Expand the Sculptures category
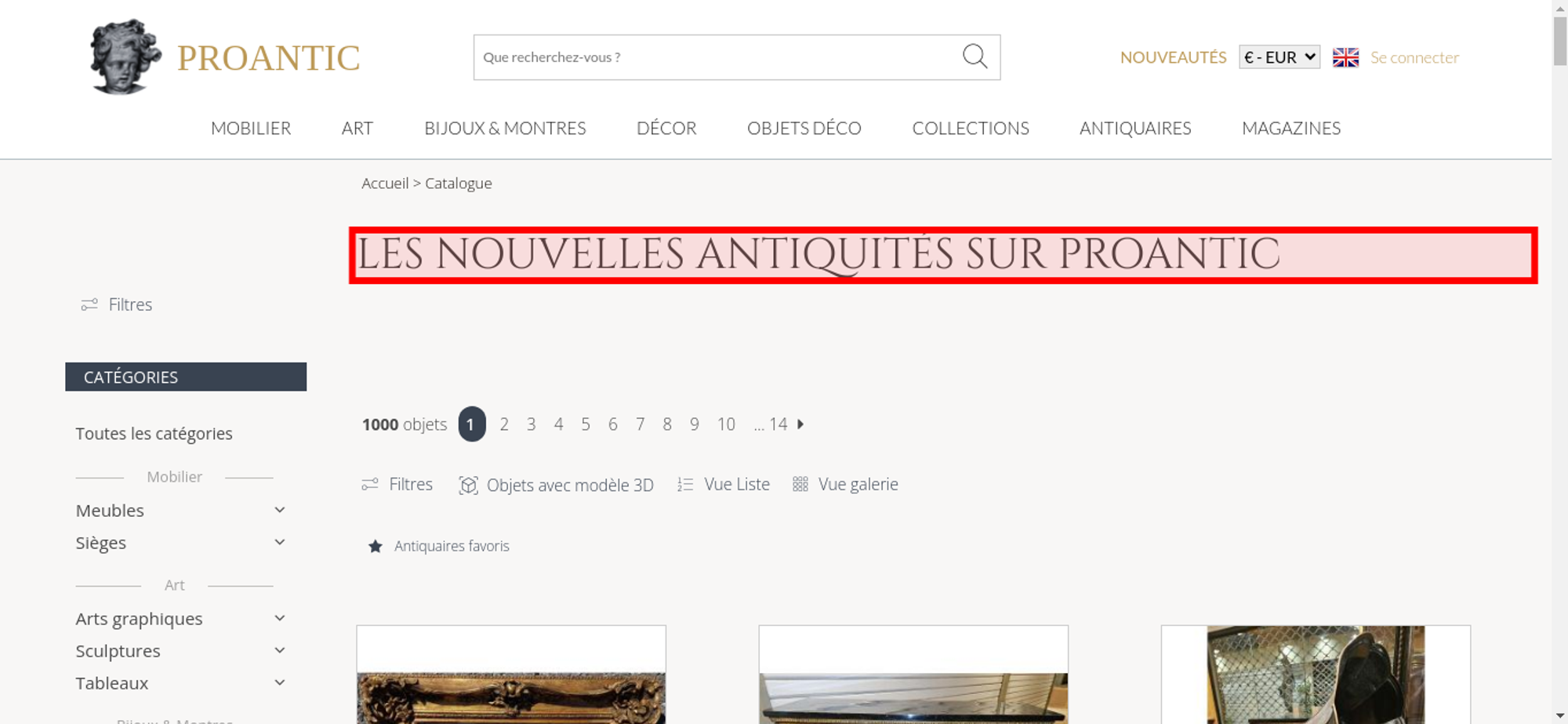 [x=180, y=651]
